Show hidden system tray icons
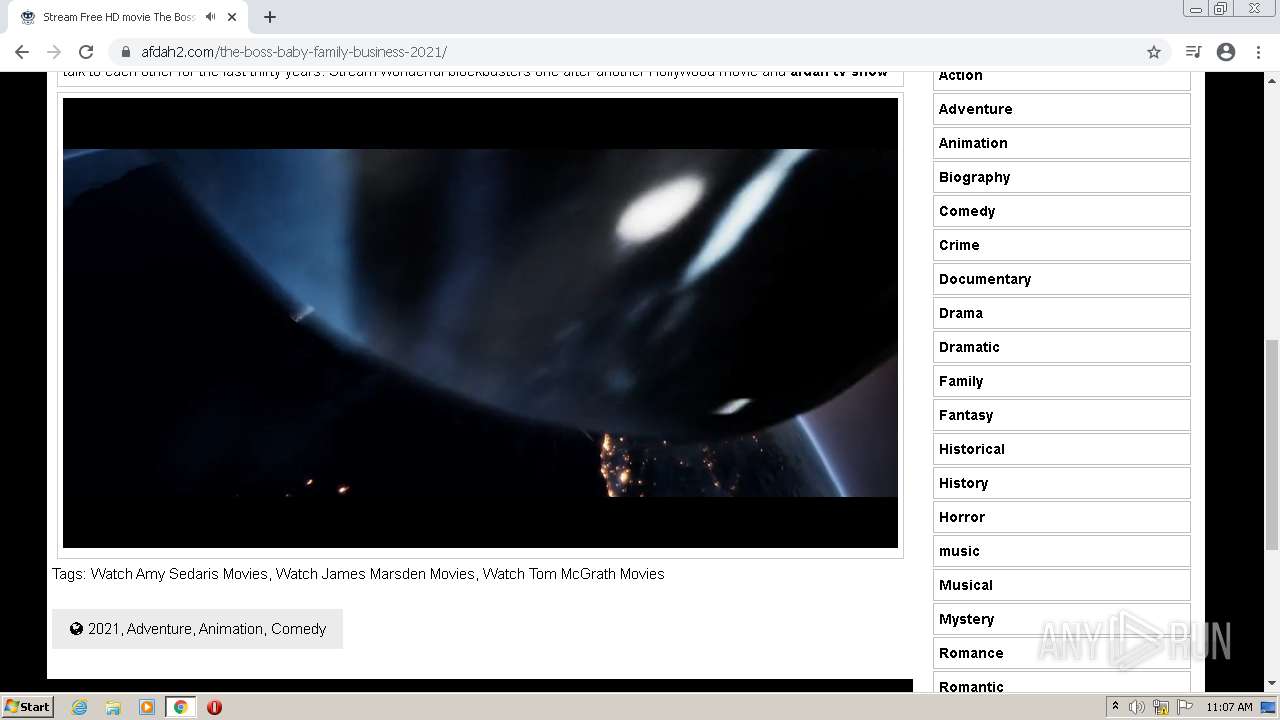1280x720 pixels. pyautogui.click(x=1116, y=707)
